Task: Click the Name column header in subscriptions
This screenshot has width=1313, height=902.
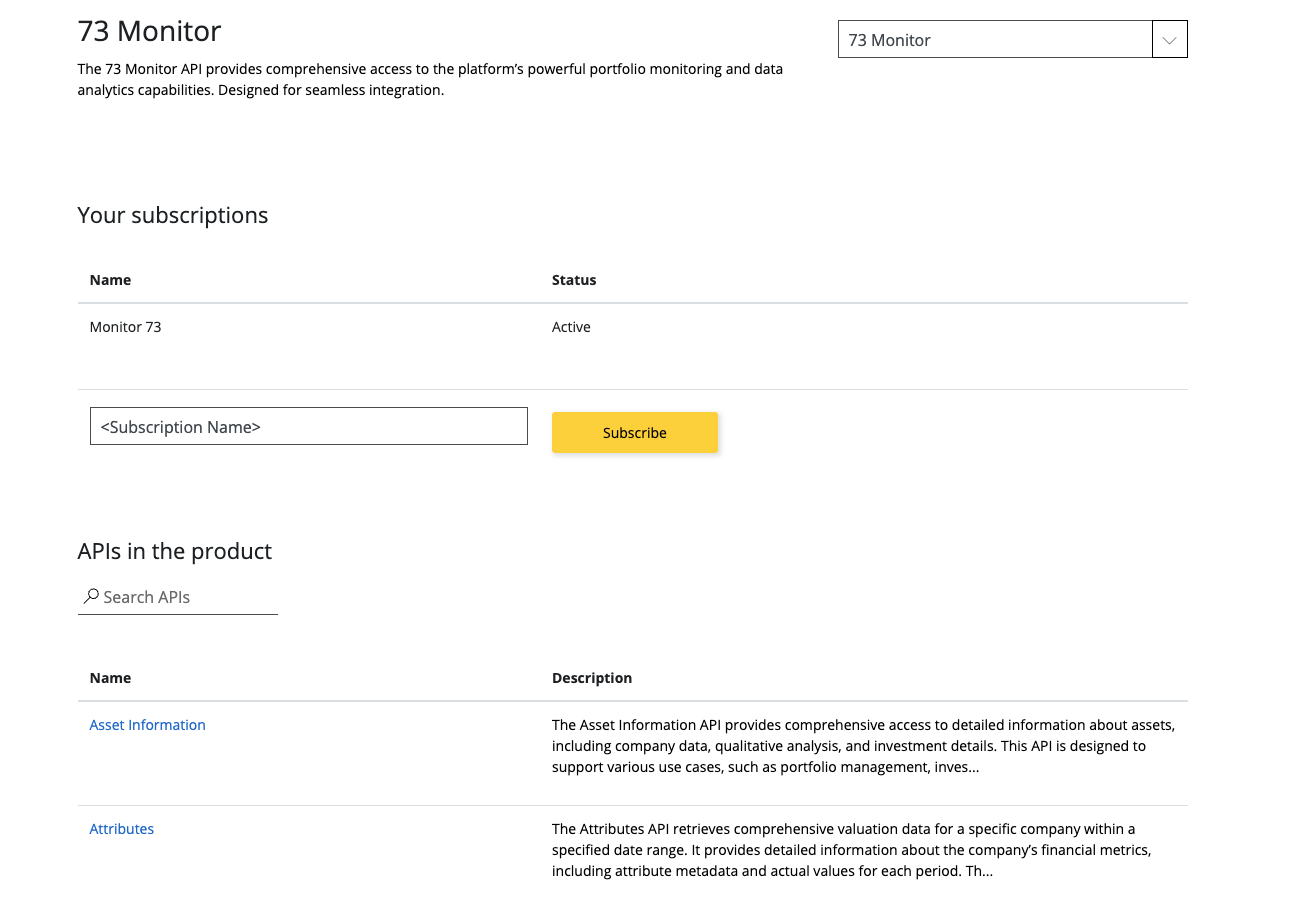Action: (x=110, y=279)
